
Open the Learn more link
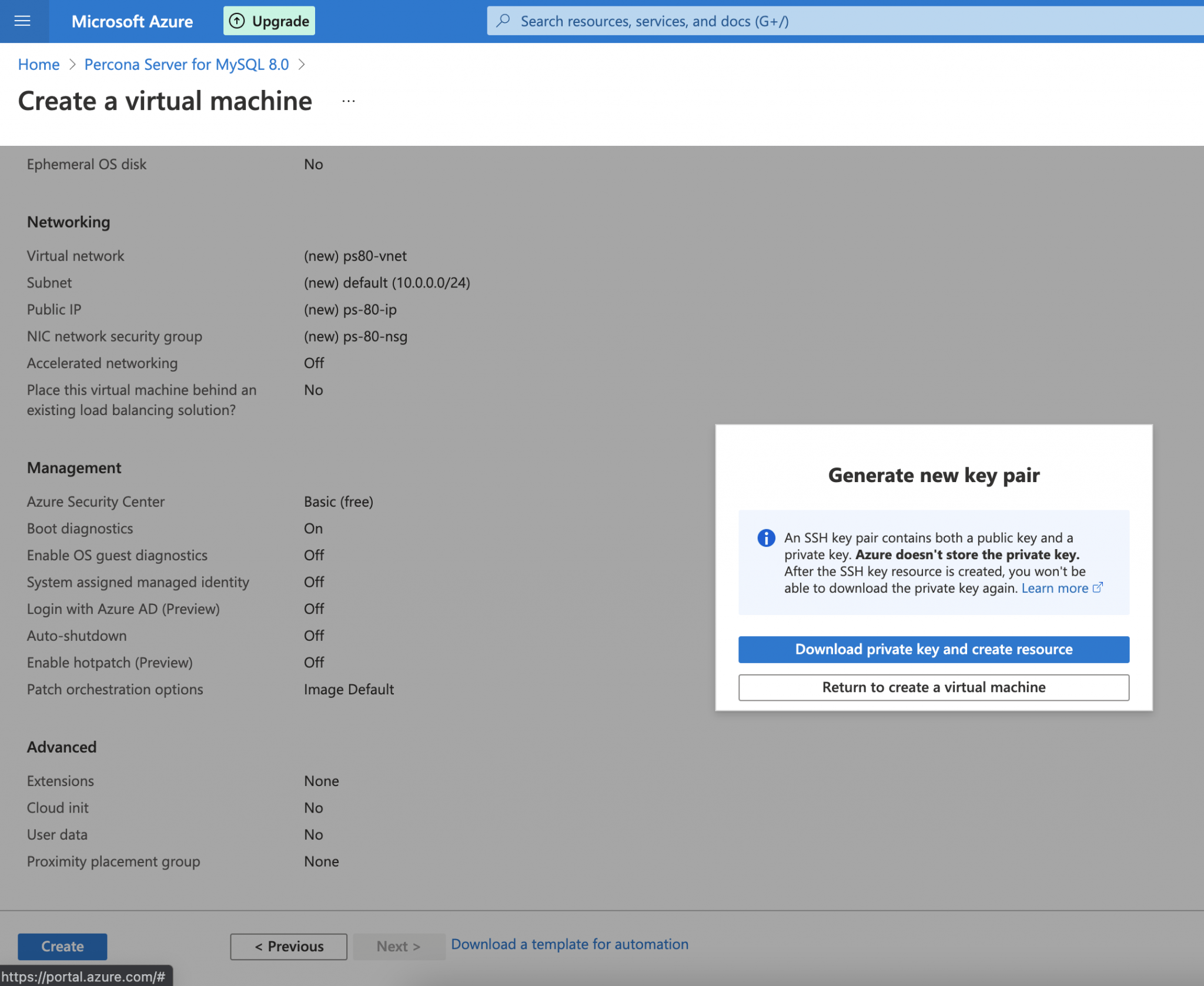click(x=1056, y=588)
